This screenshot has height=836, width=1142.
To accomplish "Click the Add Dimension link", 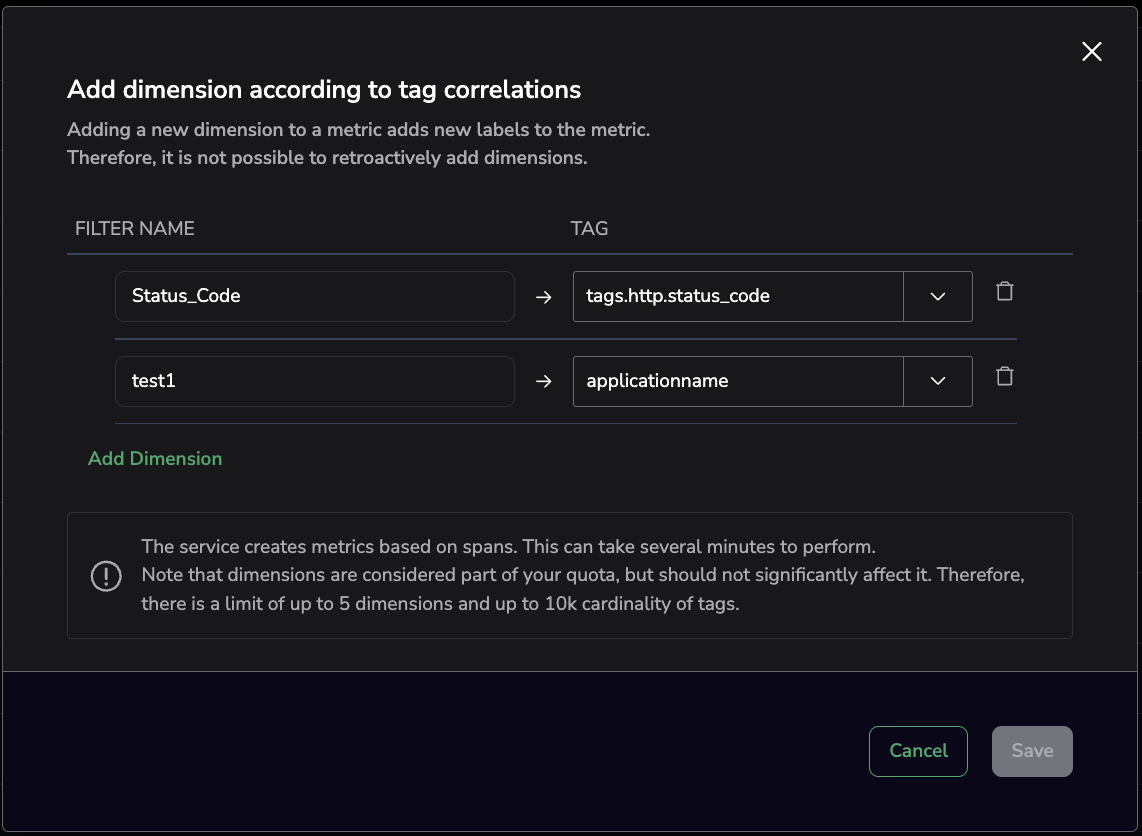I will [x=155, y=459].
